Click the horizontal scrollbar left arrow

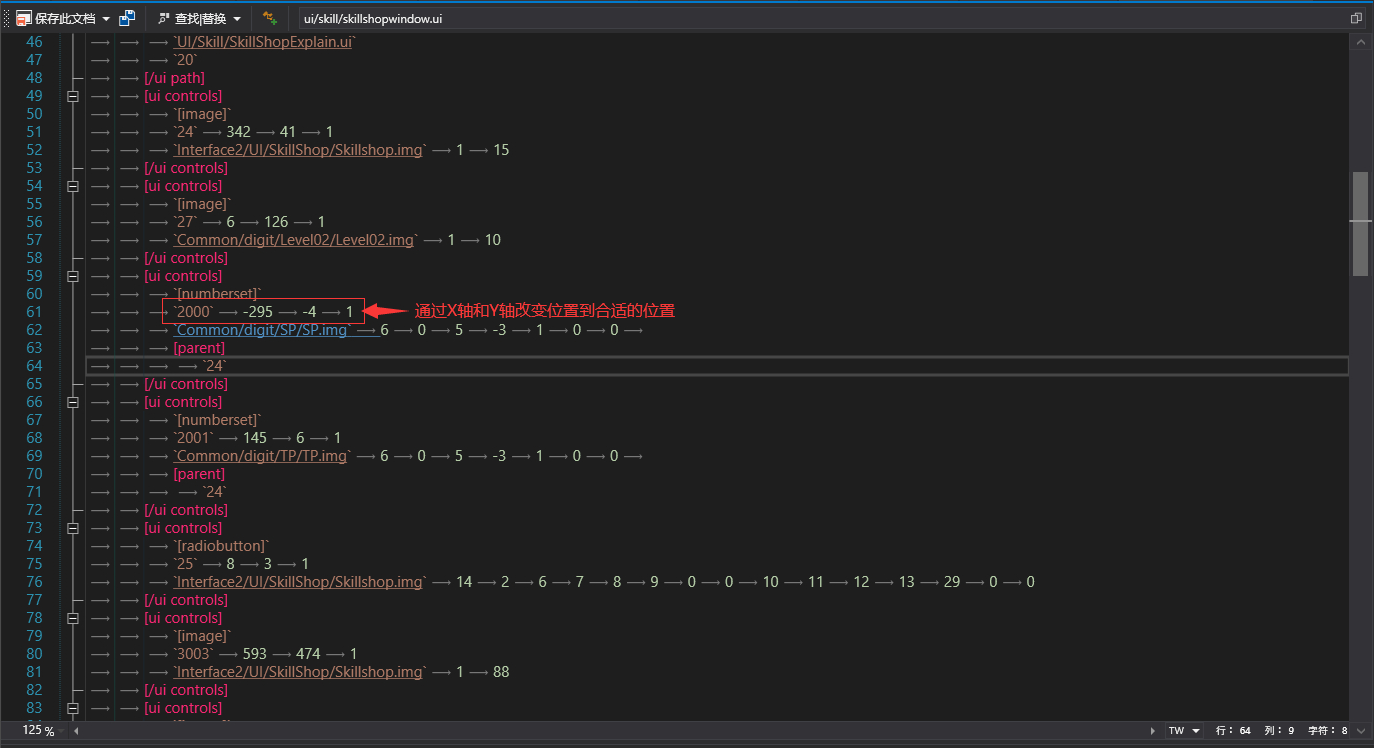coord(76,731)
